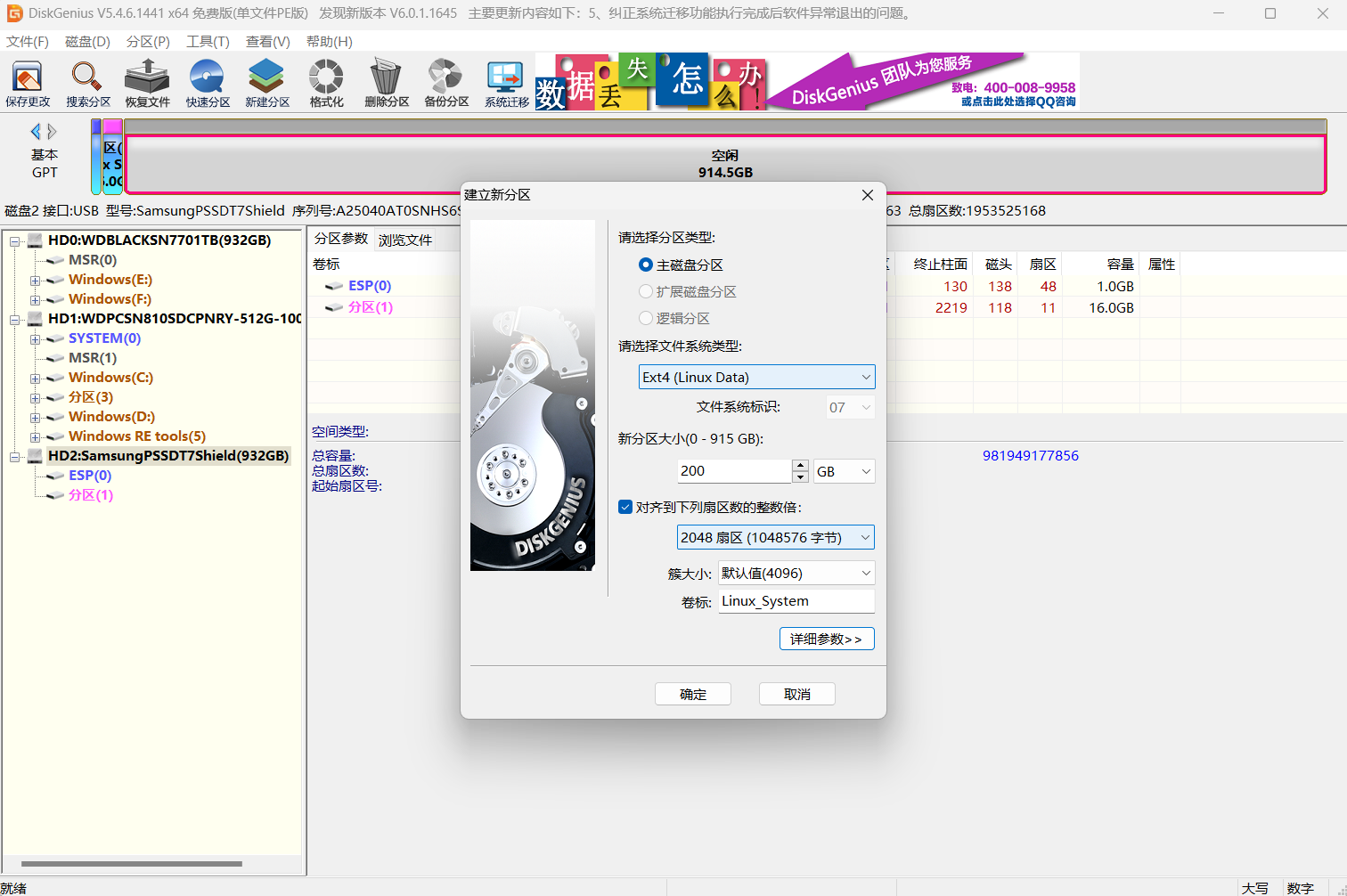Choose the 逻辑分区 radio option
1347x896 pixels.
[646, 318]
